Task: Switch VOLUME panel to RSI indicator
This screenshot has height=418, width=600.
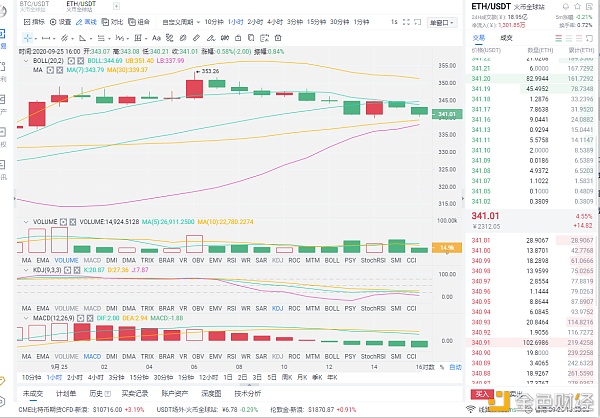Action: point(232,260)
